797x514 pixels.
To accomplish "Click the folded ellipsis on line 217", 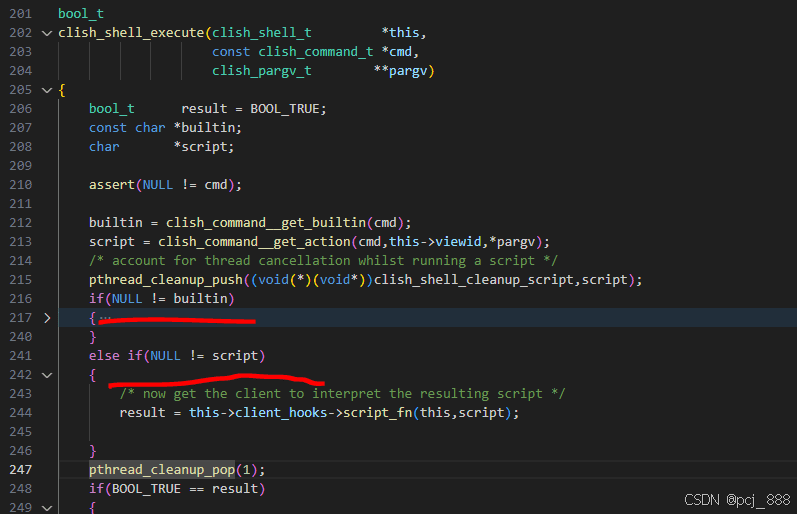I will pos(105,318).
